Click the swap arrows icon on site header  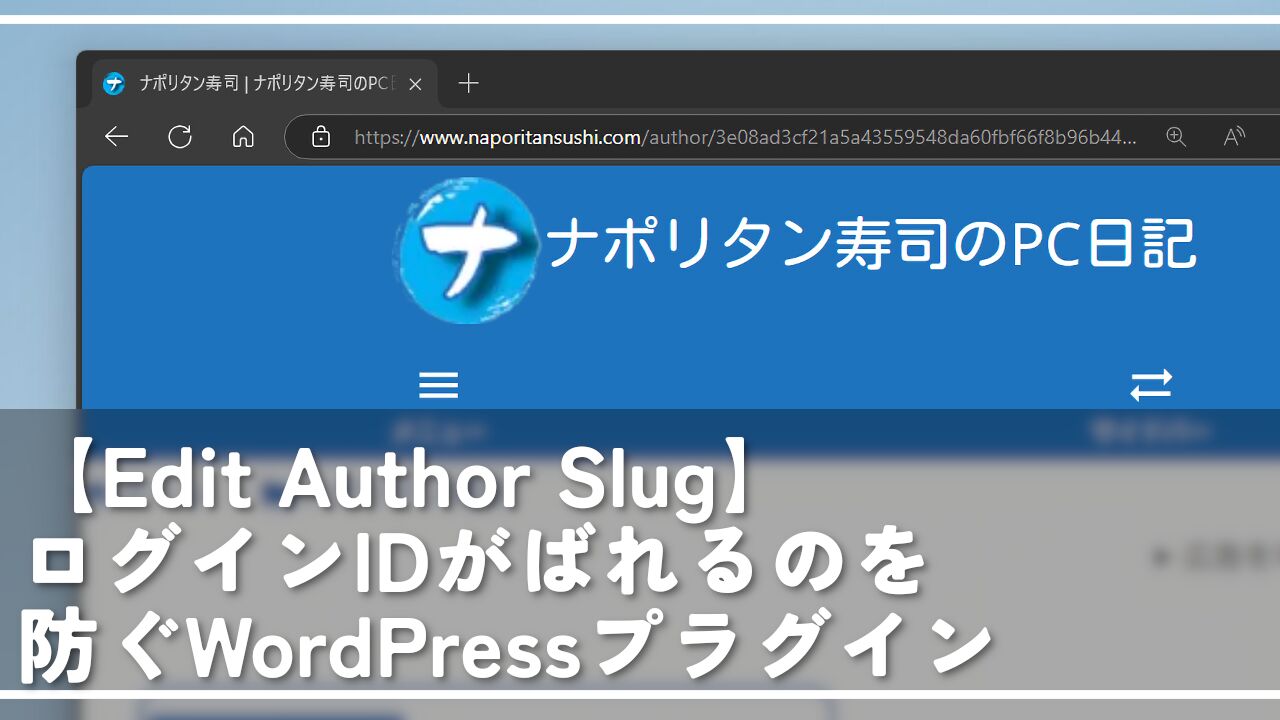(x=1151, y=385)
